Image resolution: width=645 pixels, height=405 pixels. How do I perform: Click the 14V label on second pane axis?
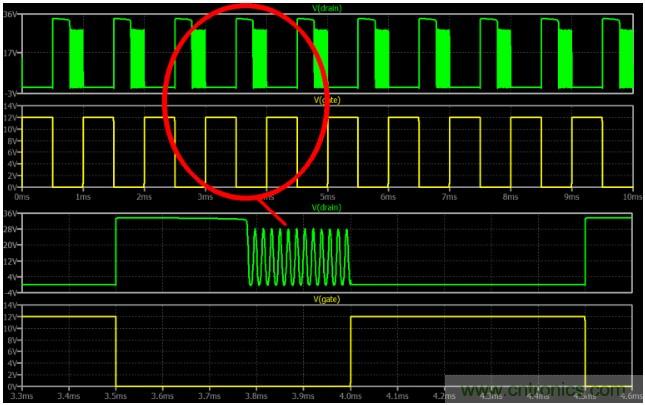pyautogui.click(x=10, y=106)
